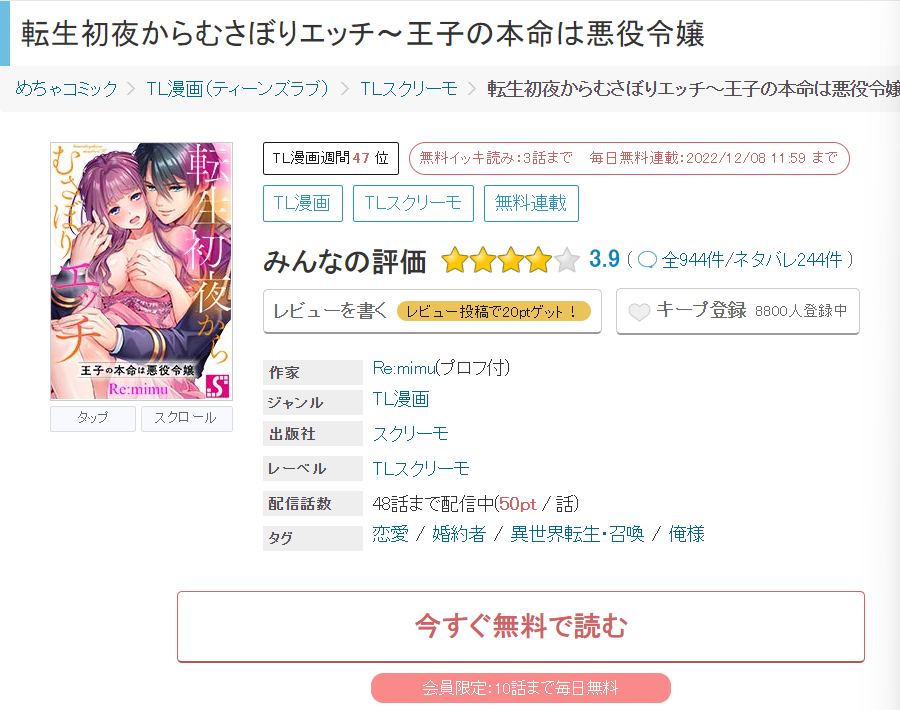The width and height of the screenshot is (900, 710).
Task: Open publisher スクリーモ link
Action: 410,434
